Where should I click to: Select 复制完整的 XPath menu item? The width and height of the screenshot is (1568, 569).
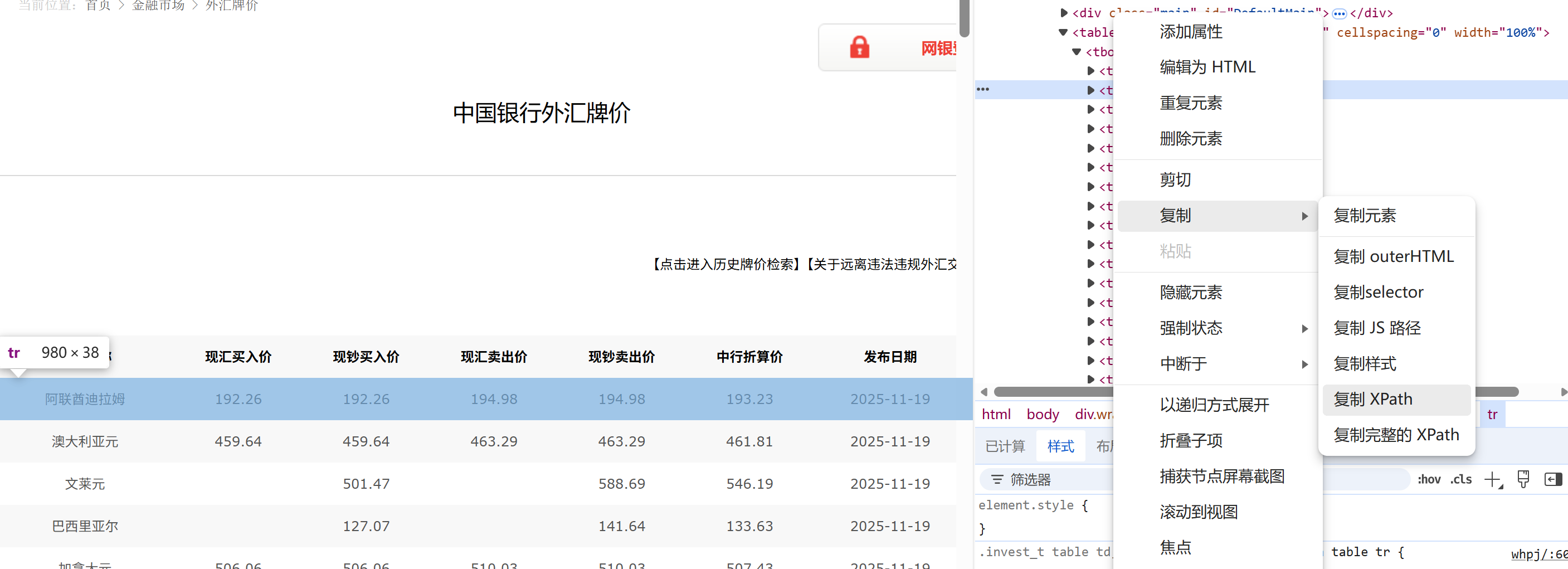(x=1396, y=434)
